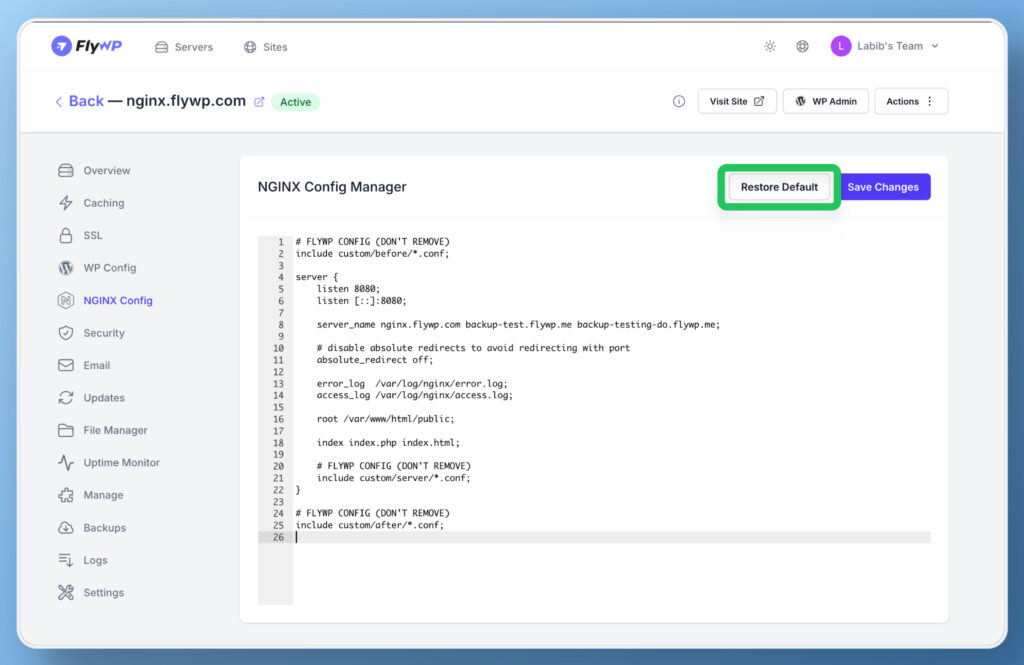Click the File Manager folder icon
Image resolution: width=1024 pixels, height=665 pixels.
[65, 430]
